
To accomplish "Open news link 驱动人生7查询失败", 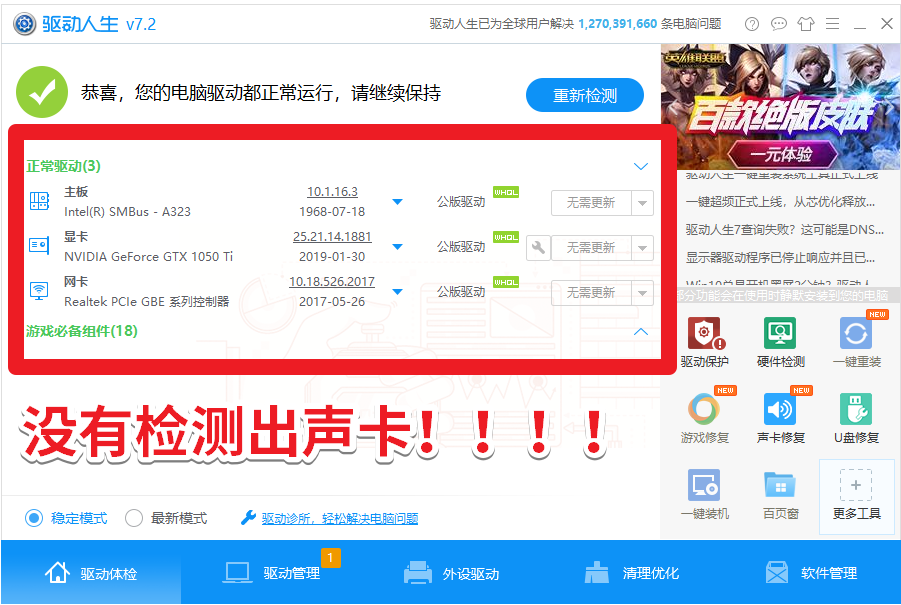I will [784, 229].
